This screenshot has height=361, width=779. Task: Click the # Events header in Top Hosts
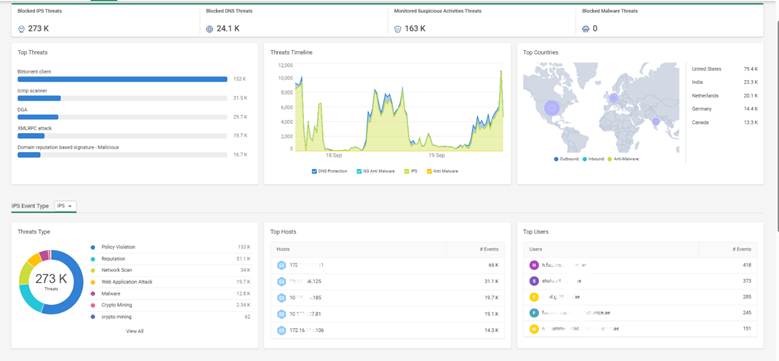pyautogui.click(x=475, y=249)
